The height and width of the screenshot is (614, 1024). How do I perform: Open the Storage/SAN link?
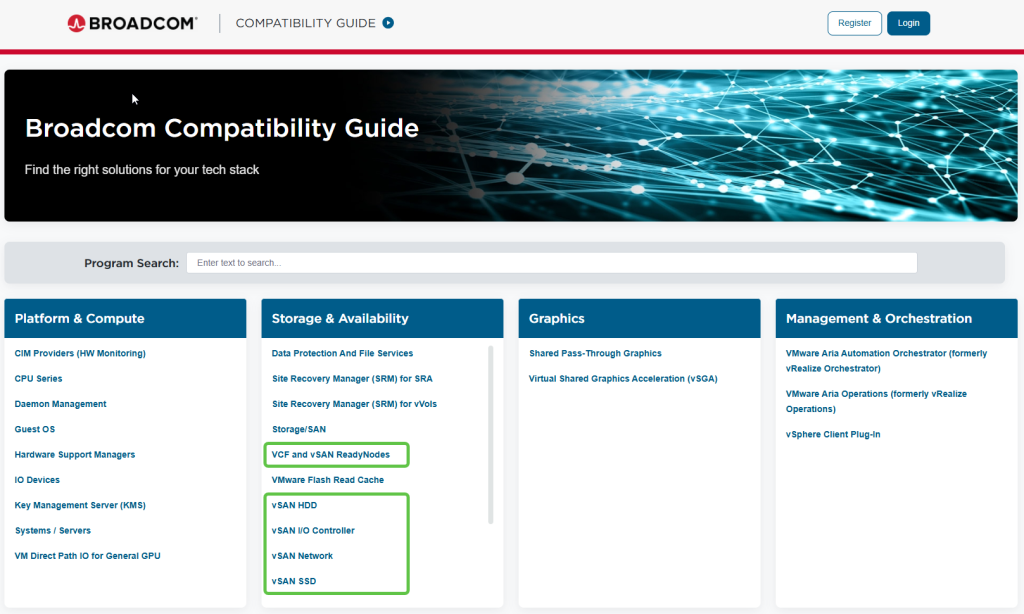pyautogui.click(x=298, y=429)
